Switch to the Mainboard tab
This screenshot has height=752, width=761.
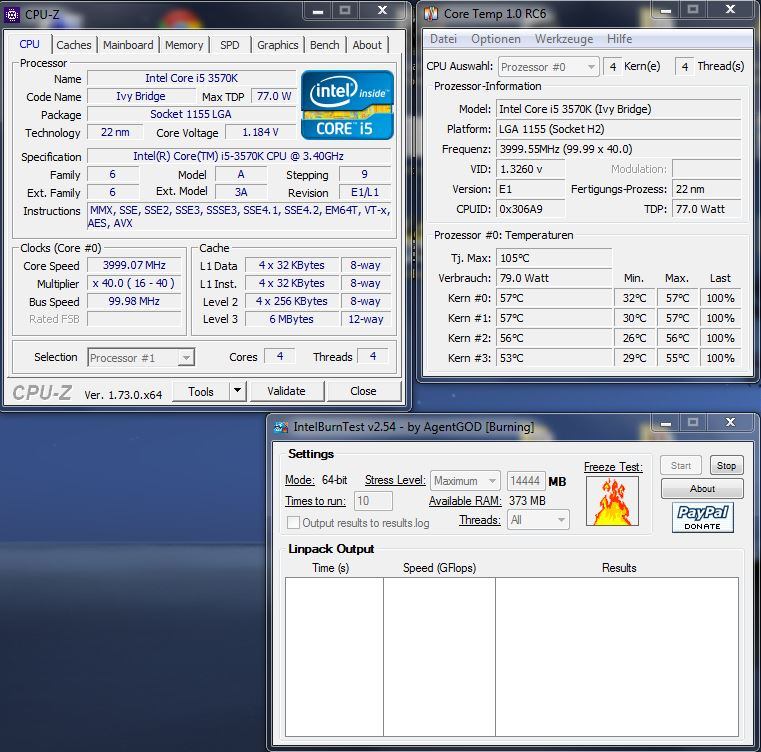128,45
